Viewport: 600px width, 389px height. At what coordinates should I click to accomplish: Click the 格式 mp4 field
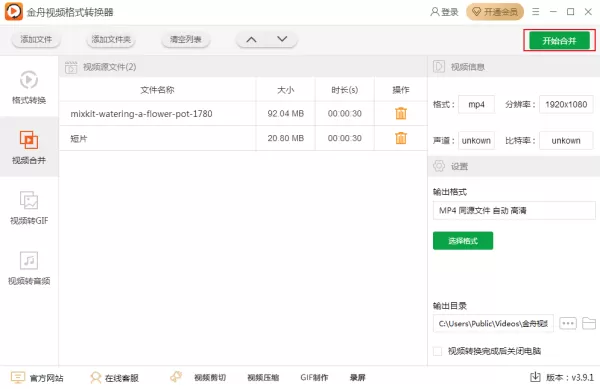[476, 104]
